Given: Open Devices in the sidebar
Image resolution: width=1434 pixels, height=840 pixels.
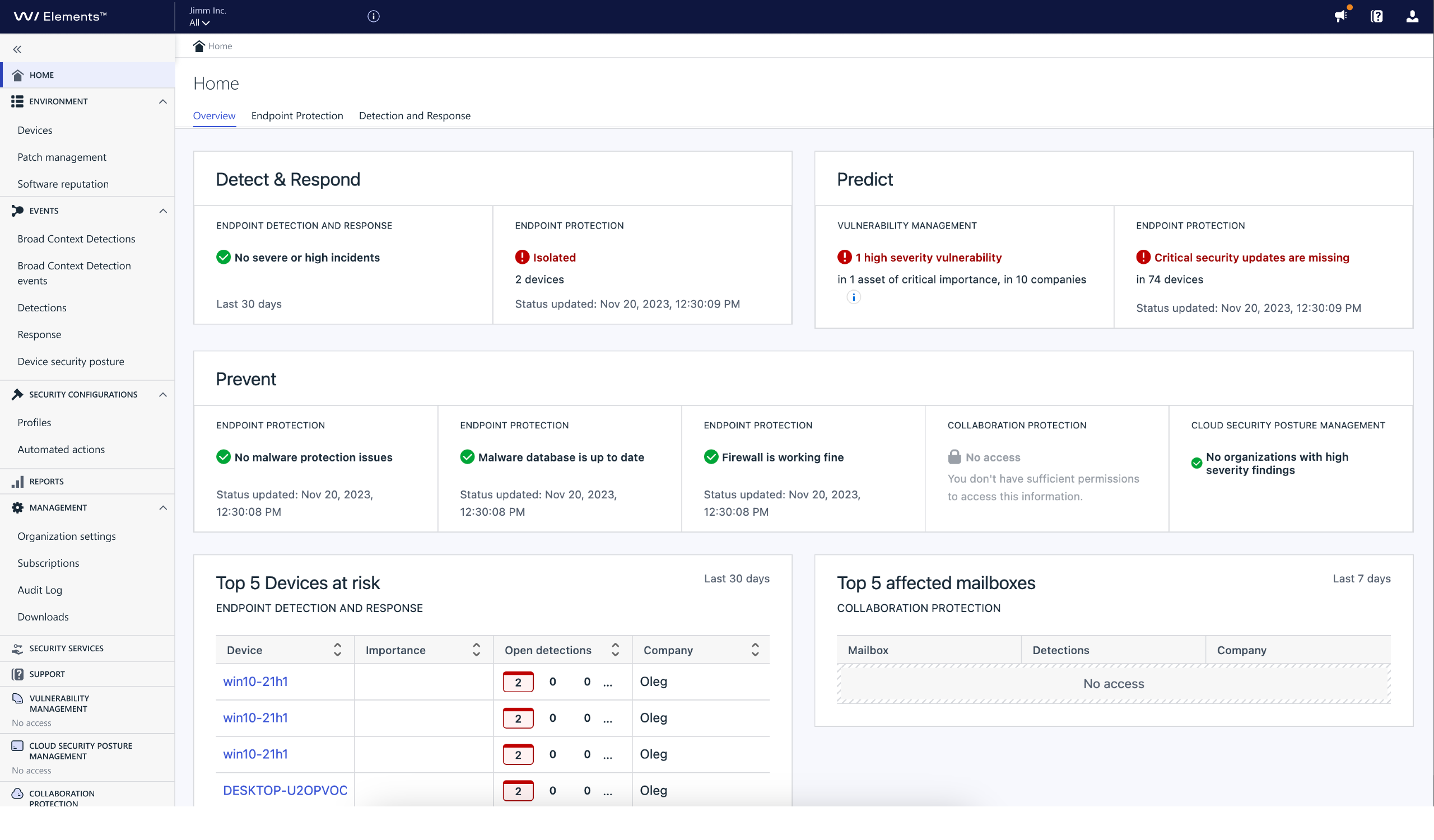Looking at the screenshot, I should (35, 130).
